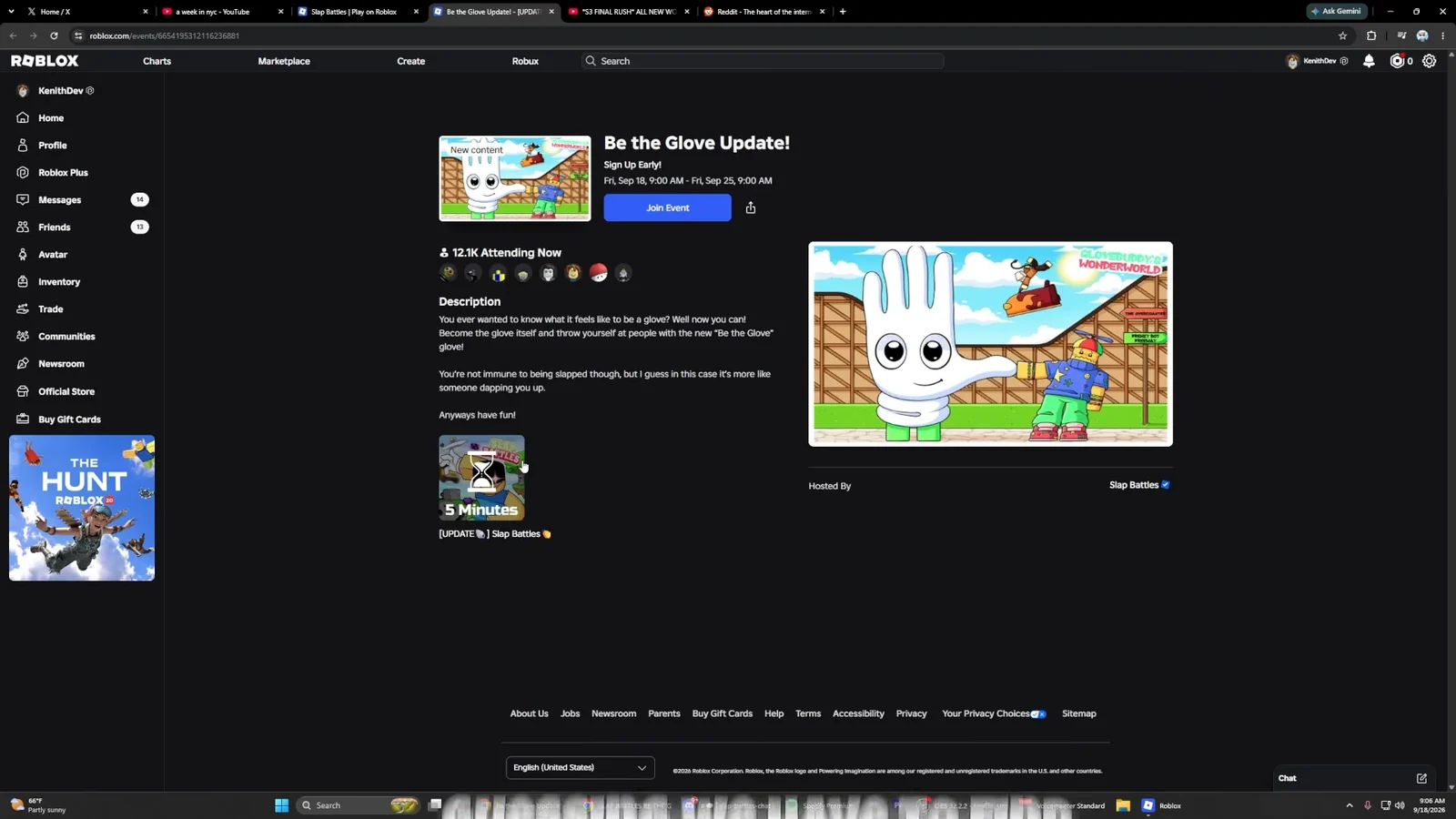Click the Newsroom sidebar icon
Image resolution: width=1456 pixels, height=819 pixels.
23,364
